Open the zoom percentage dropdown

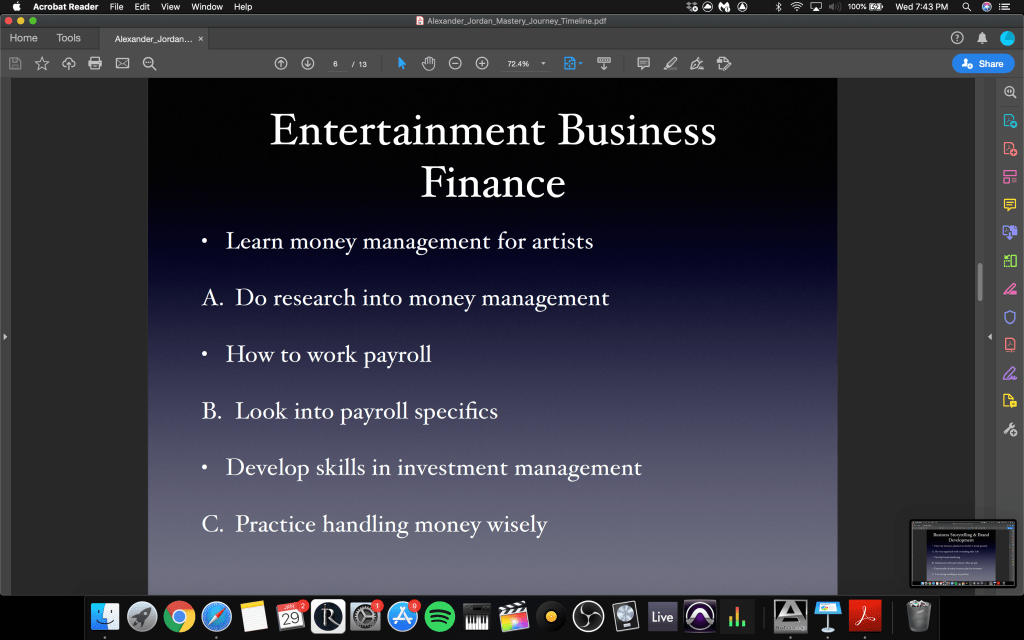click(x=544, y=64)
